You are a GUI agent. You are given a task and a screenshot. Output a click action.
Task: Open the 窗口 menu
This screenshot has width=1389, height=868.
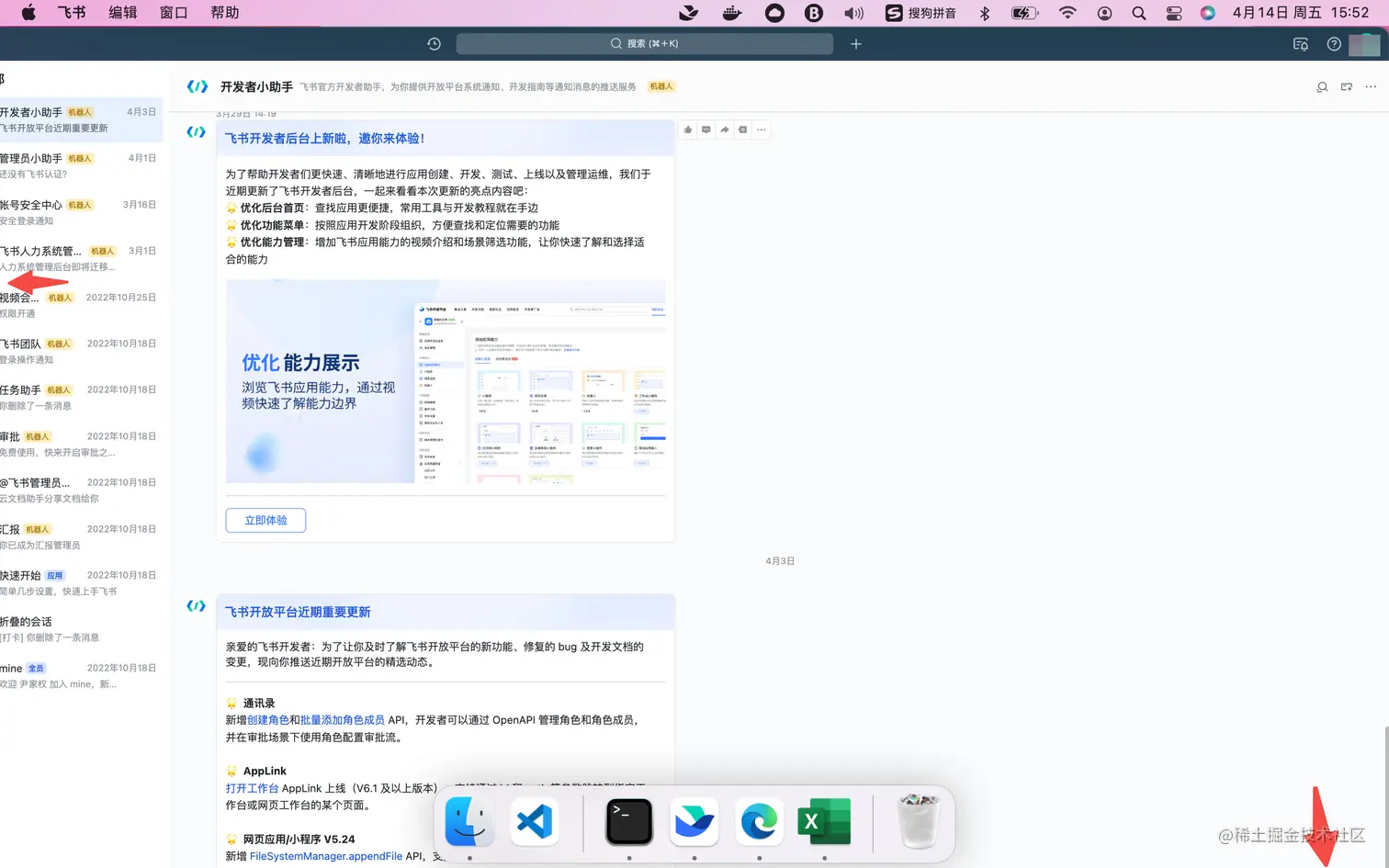tap(174, 13)
